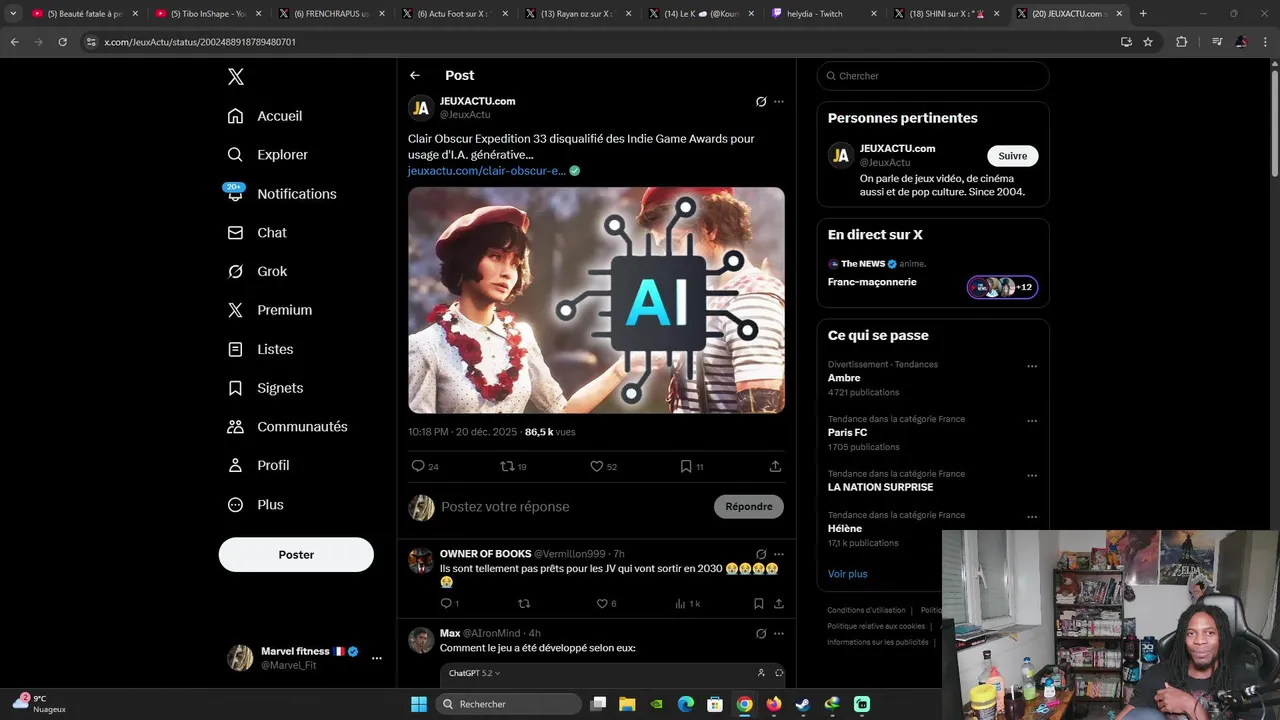Bookmark this page with the star icon
1280x720 pixels.
[1148, 42]
